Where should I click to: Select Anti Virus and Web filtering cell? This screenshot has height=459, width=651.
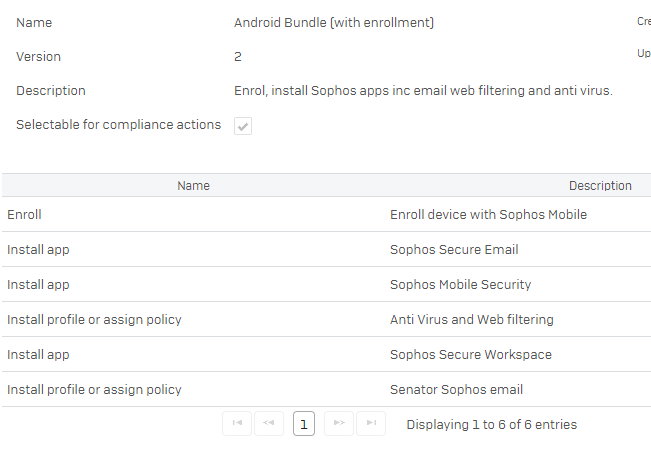(472, 320)
